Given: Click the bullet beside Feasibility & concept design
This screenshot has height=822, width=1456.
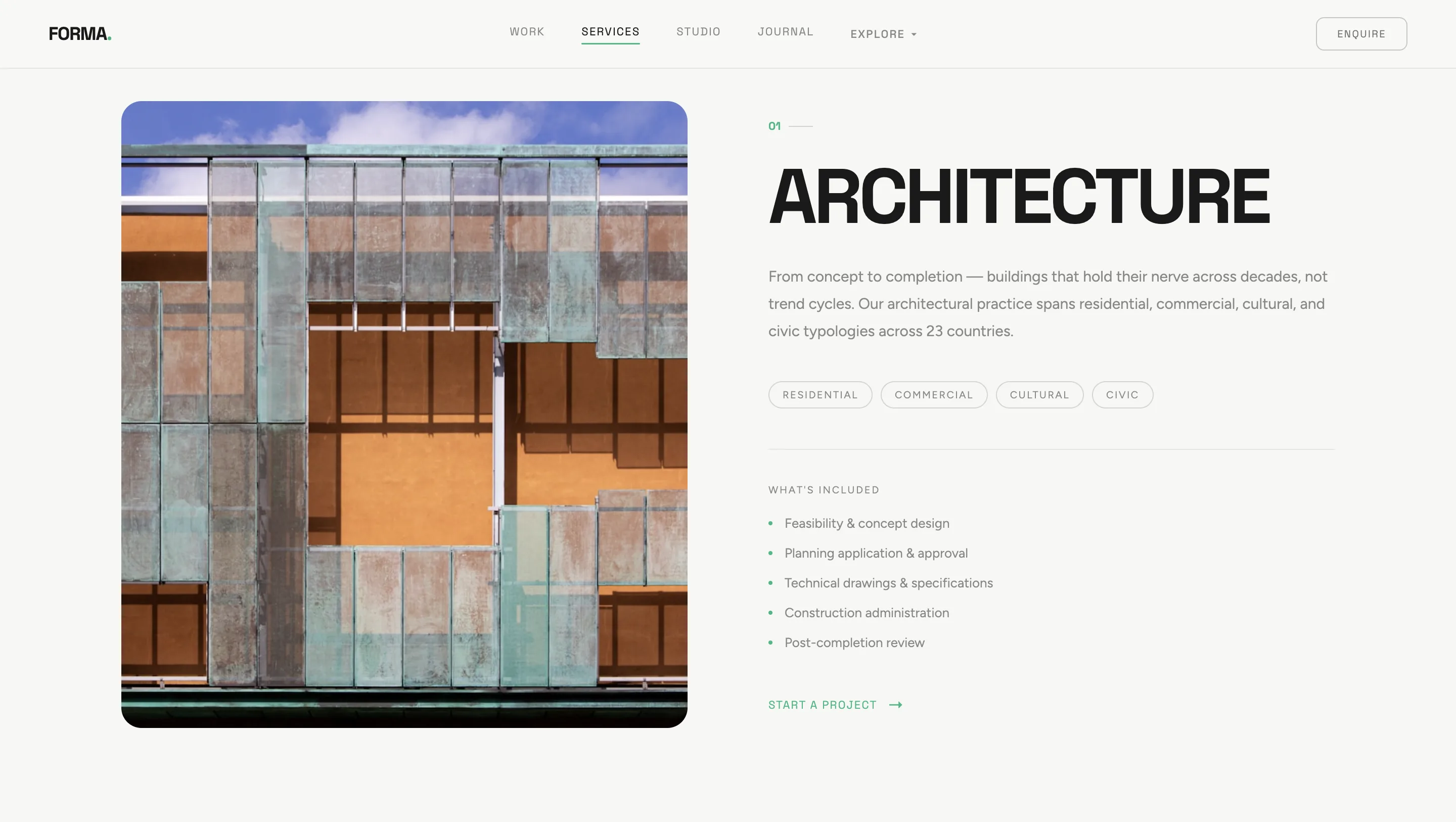Looking at the screenshot, I should click(771, 524).
